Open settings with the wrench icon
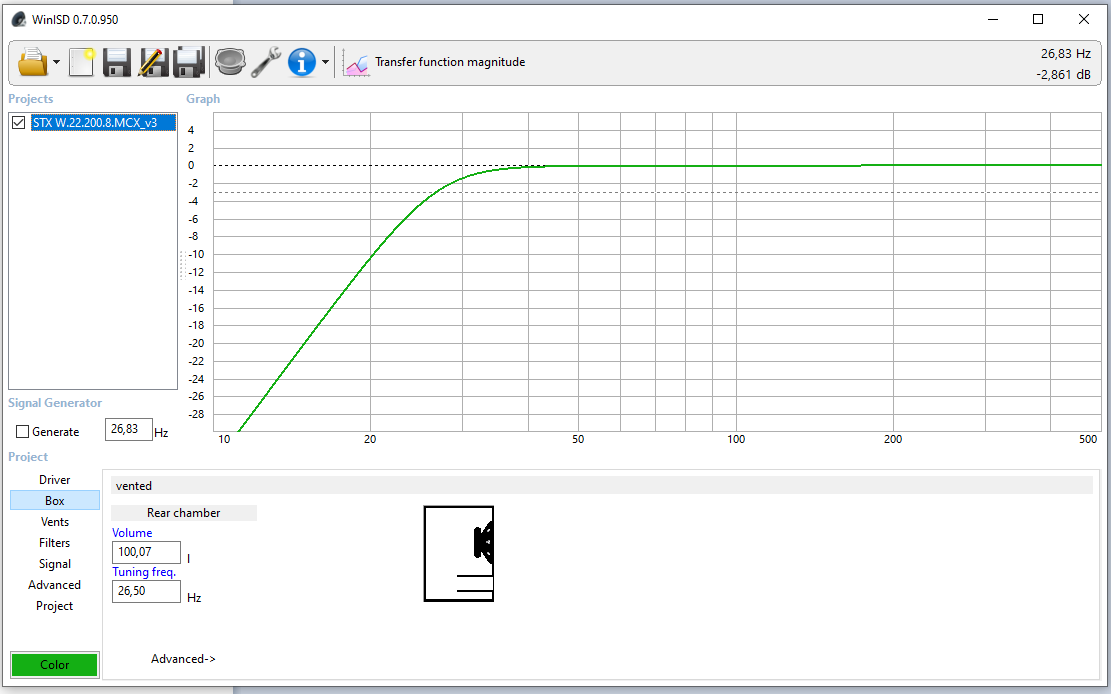This screenshot has width=1111, height=694. point(266,62)
